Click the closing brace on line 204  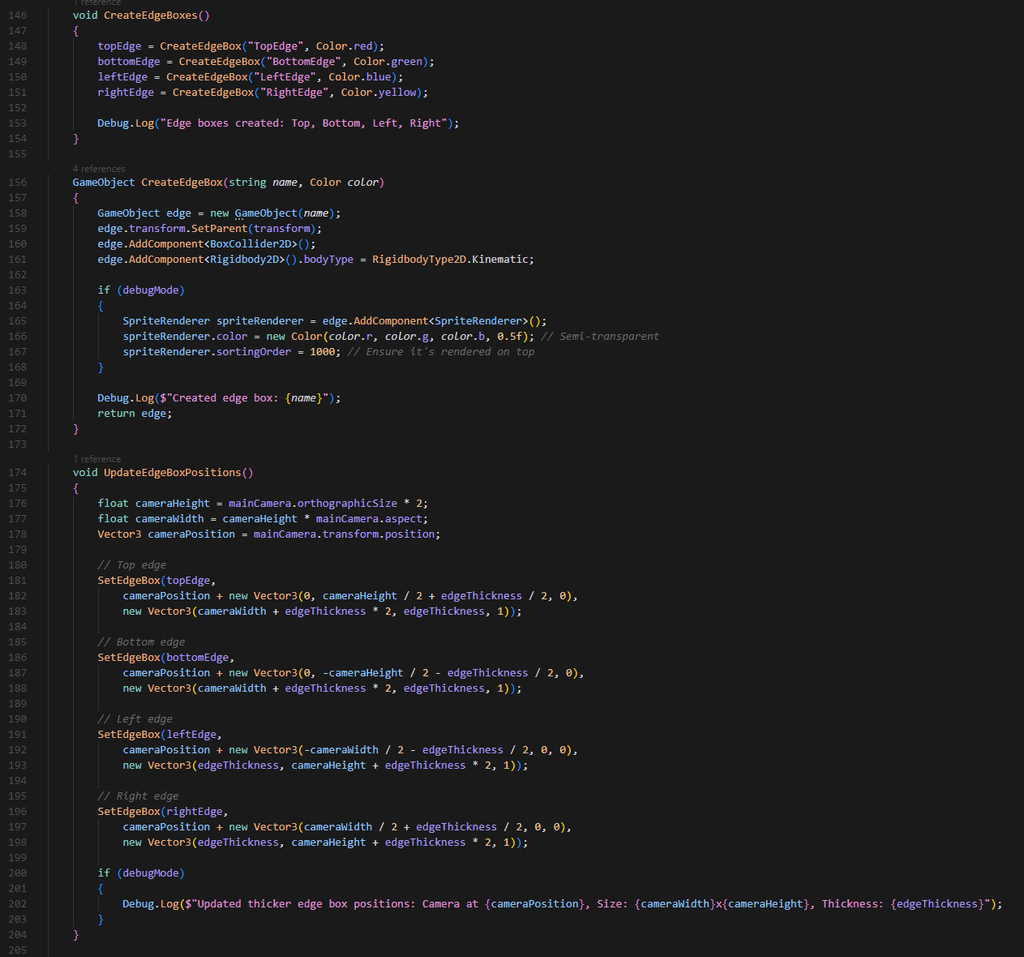tap(76, 935)
